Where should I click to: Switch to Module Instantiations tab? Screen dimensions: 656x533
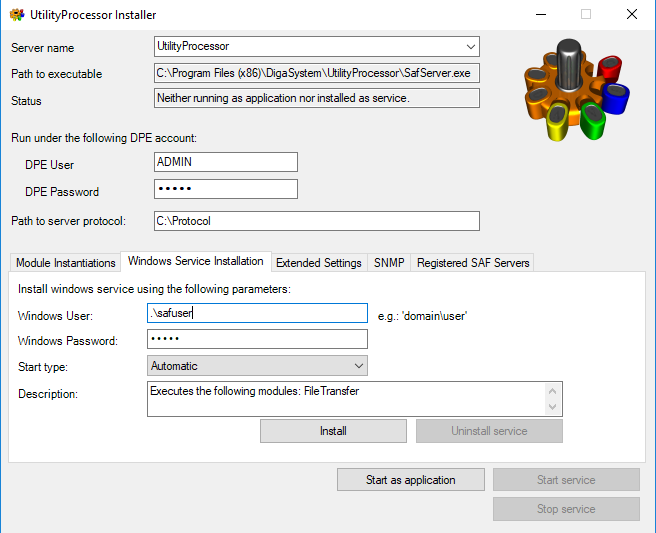(x=66, y=263)
